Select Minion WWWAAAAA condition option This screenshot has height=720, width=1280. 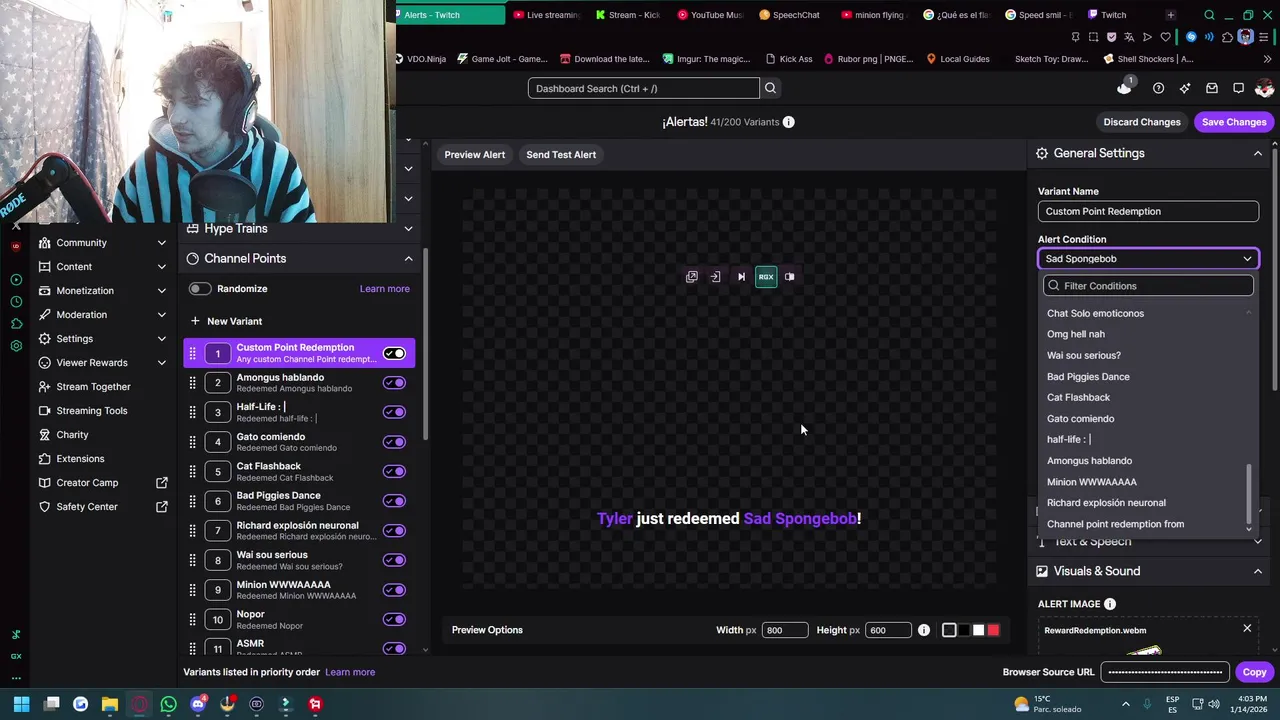(x=1092, y=482)
